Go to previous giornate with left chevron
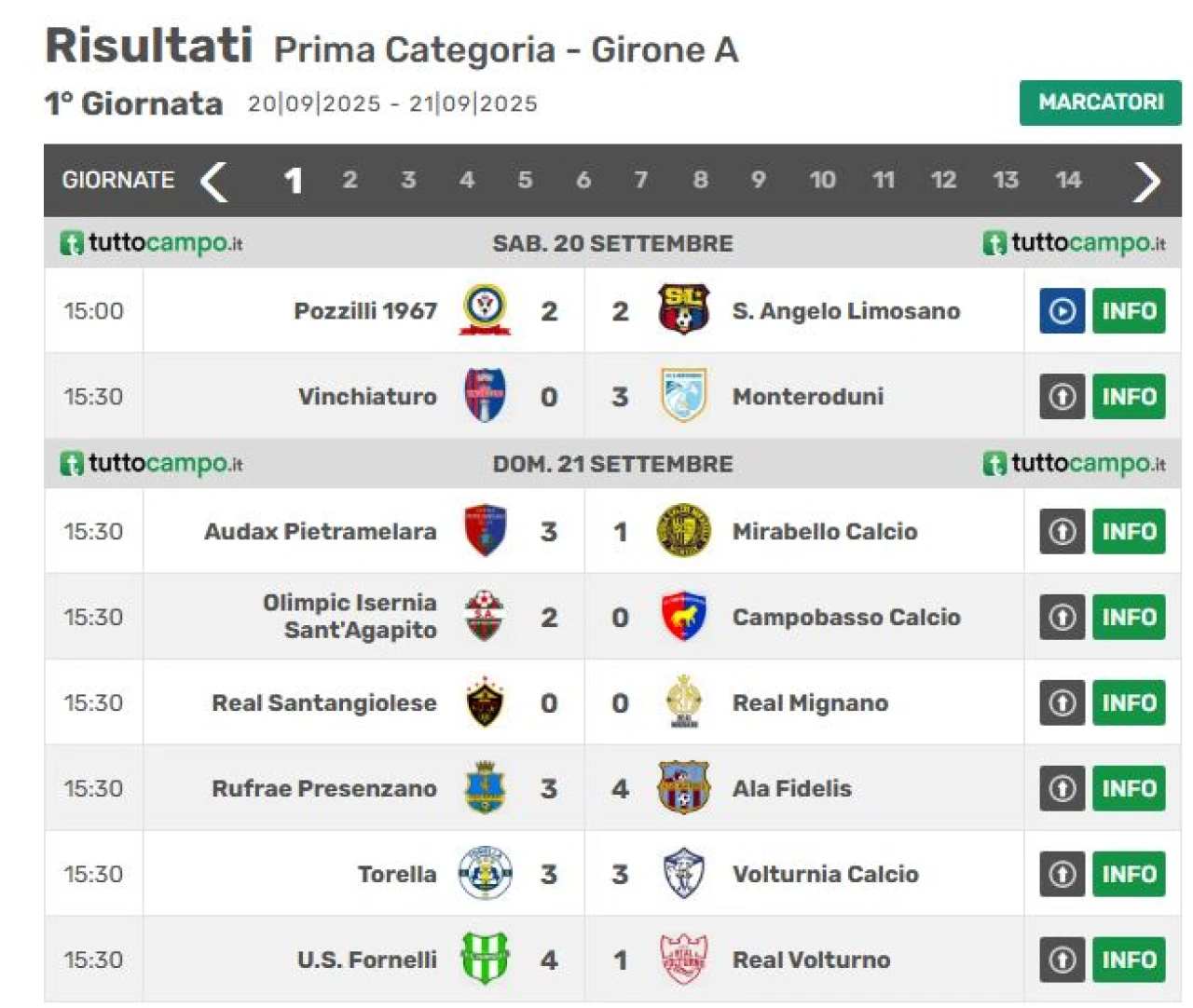 tap(214, 181)
